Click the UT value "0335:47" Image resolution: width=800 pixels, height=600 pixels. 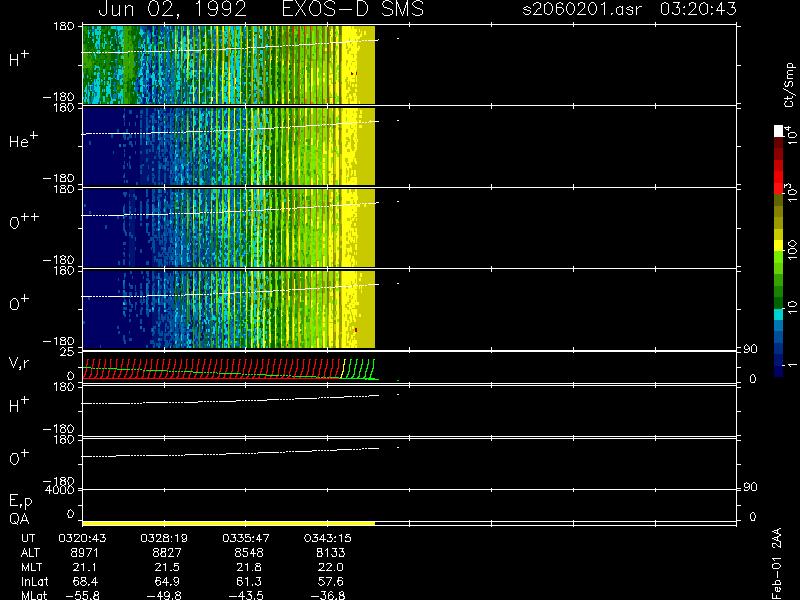pyautogui.click(x=245, y=538)
